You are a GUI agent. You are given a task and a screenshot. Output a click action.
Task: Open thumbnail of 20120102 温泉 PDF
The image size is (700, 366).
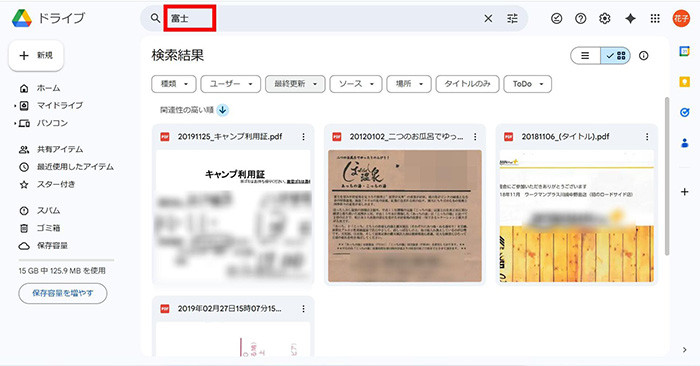tap(405, 216)
